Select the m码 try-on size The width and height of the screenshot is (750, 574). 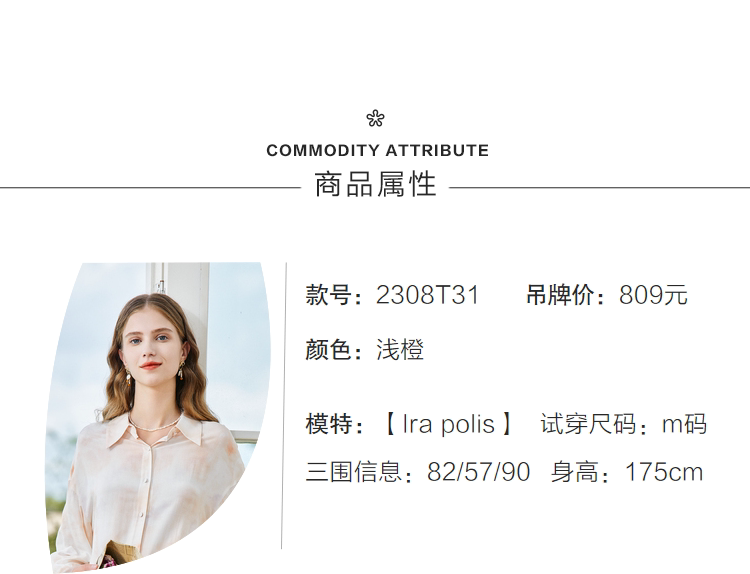[x=685, y=424]
